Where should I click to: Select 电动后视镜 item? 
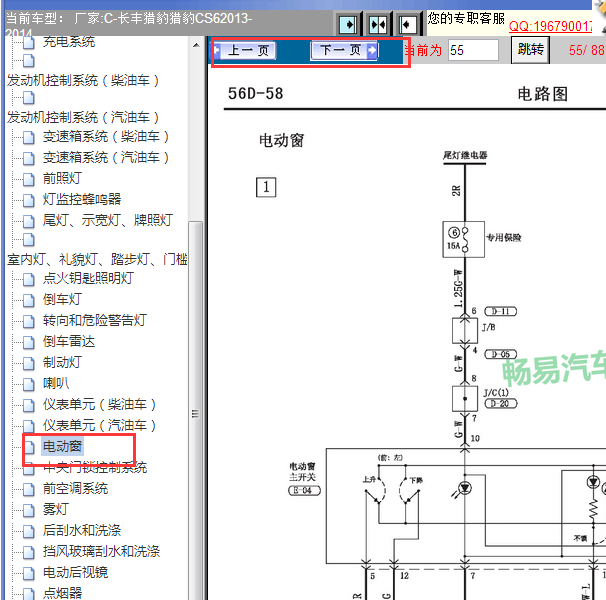75,573
